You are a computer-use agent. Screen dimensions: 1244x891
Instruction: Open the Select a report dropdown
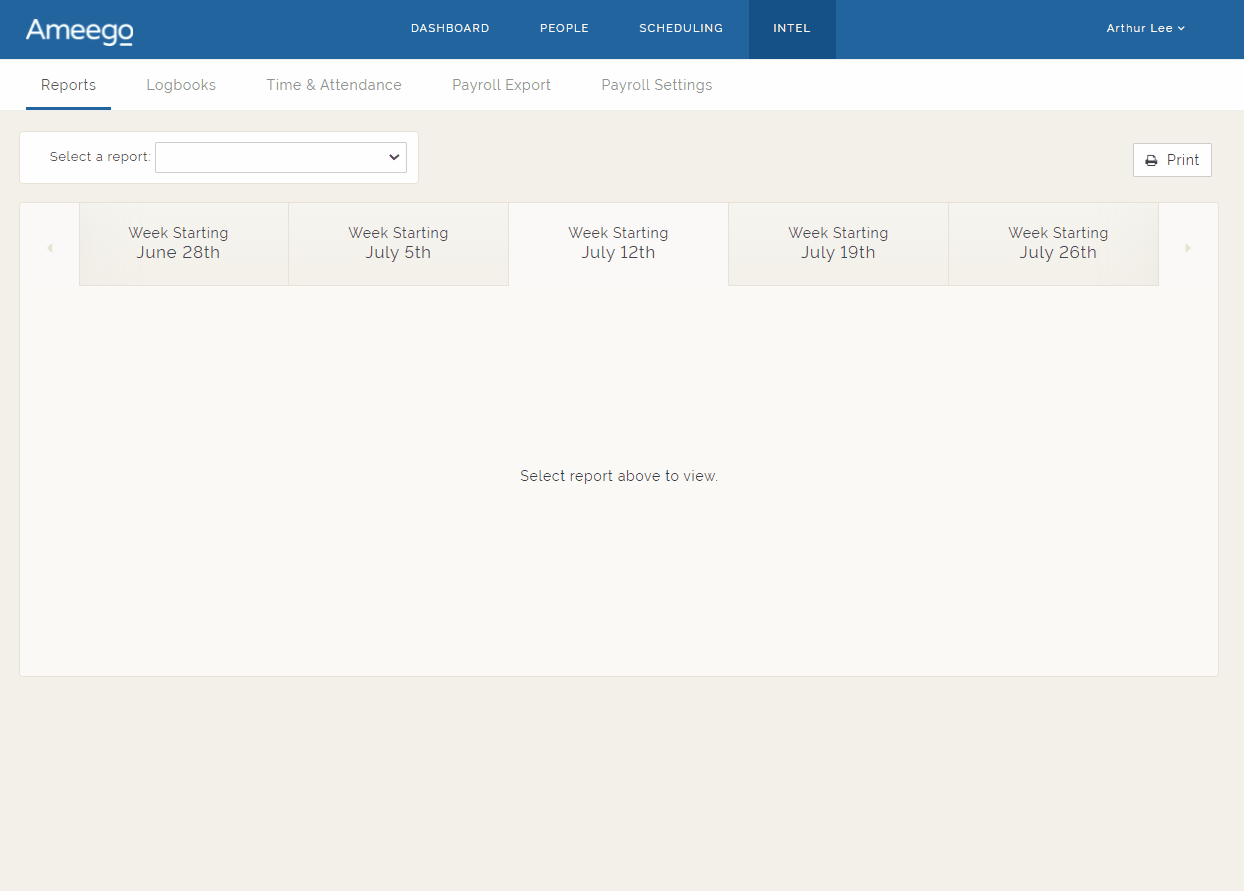click(280, 157)
